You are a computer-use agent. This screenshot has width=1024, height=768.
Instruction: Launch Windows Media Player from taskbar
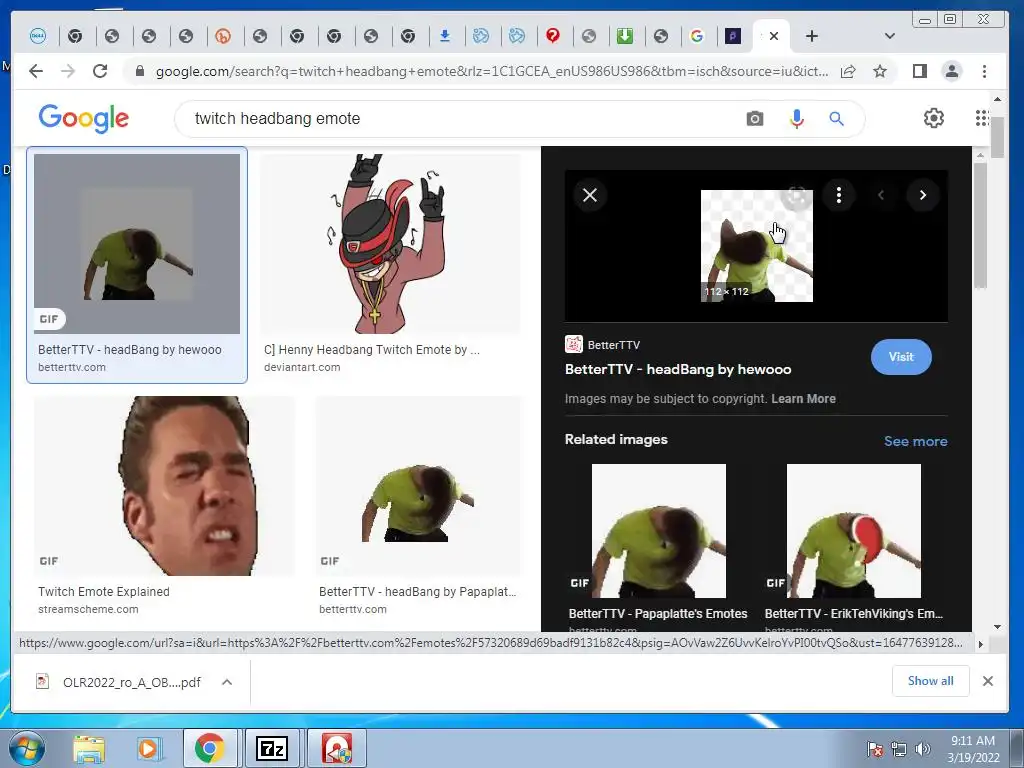coord(148,749)
